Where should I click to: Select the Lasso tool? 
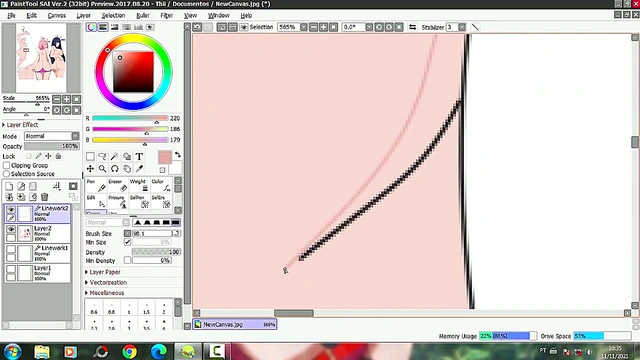coord(102,156)
